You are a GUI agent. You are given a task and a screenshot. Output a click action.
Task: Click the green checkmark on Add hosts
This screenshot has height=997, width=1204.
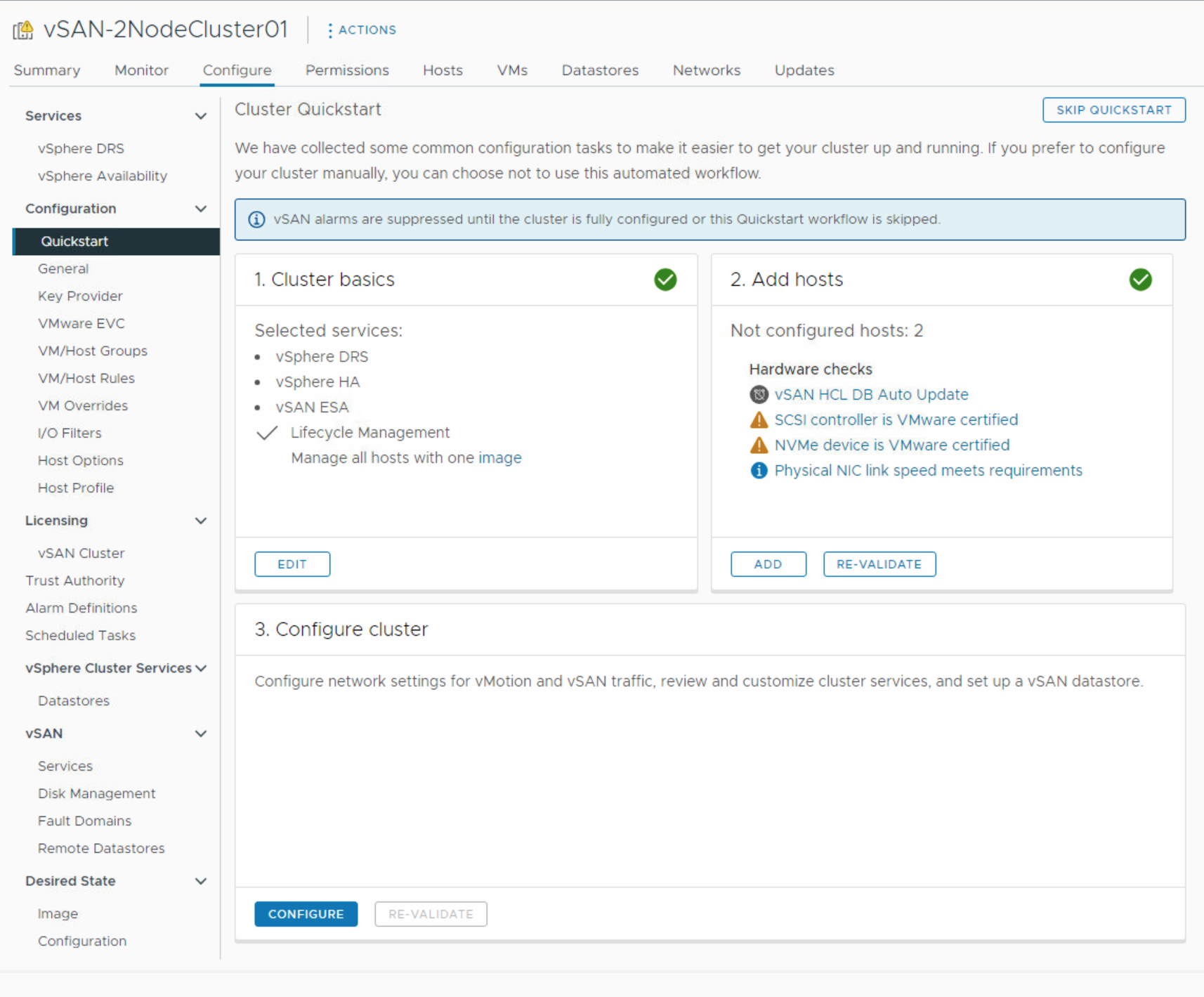[x=1141, y=279]
